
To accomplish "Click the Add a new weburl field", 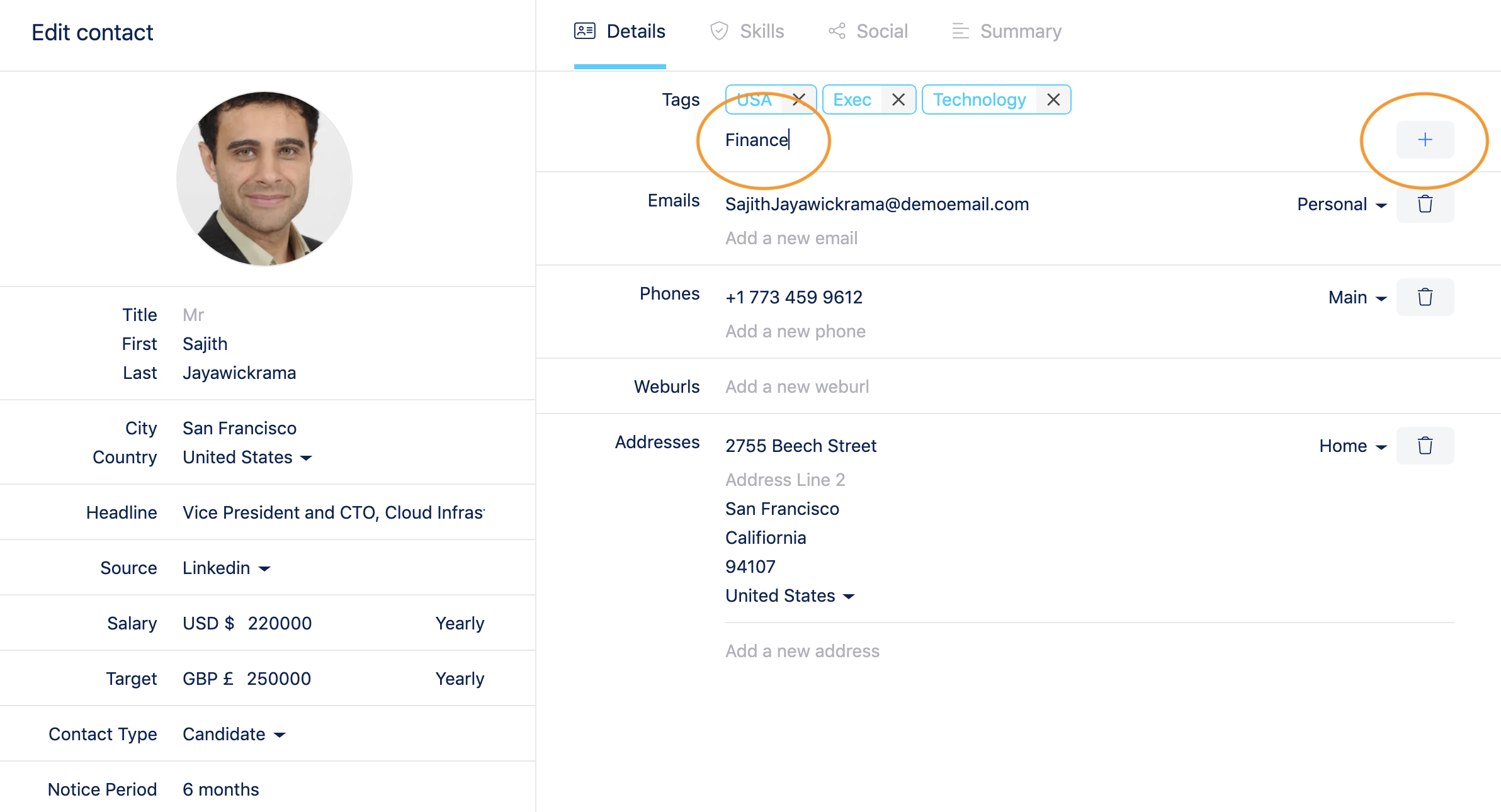I will [797, 387].
